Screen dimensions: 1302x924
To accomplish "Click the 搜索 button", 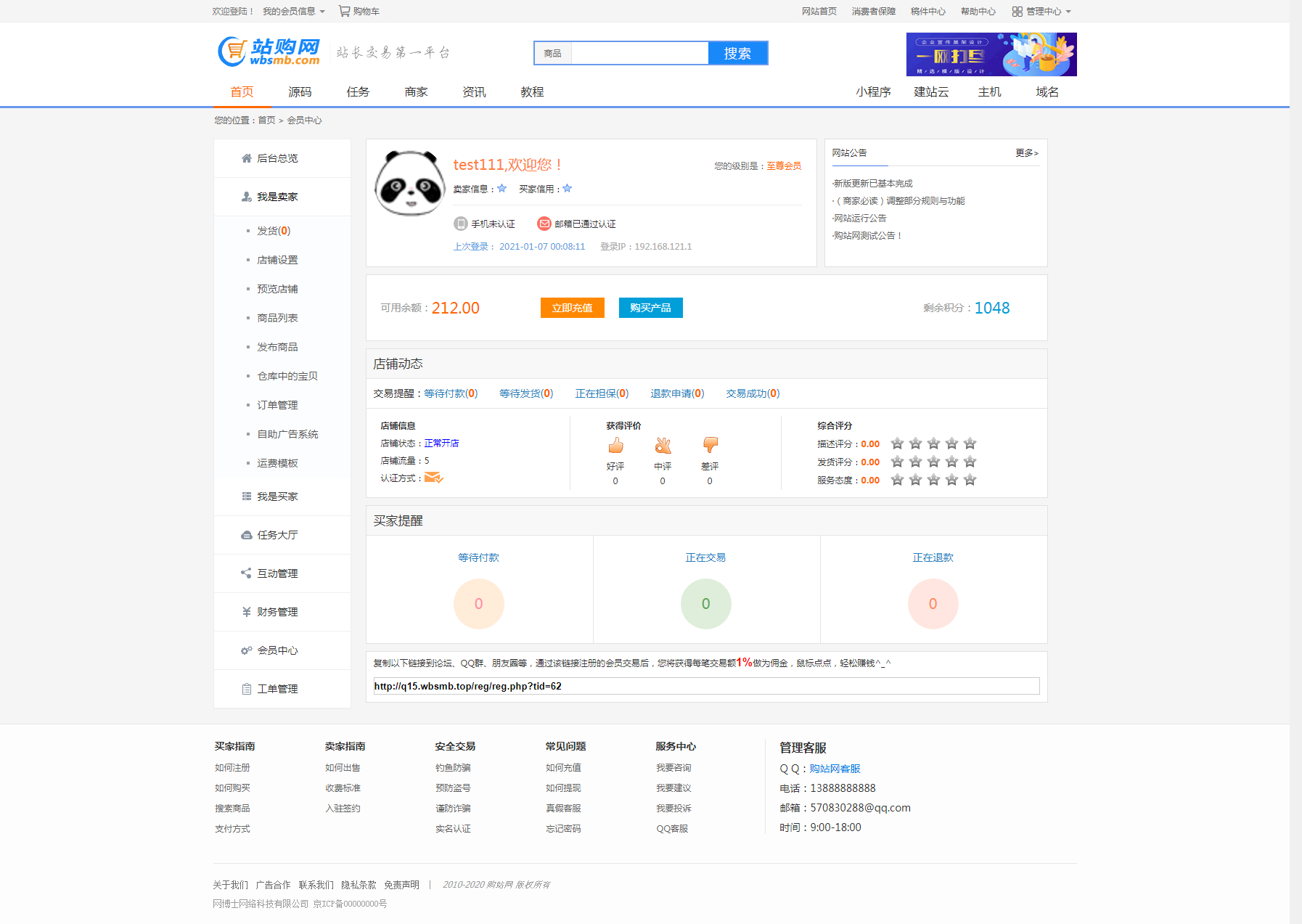I will [x=737, y=53].
